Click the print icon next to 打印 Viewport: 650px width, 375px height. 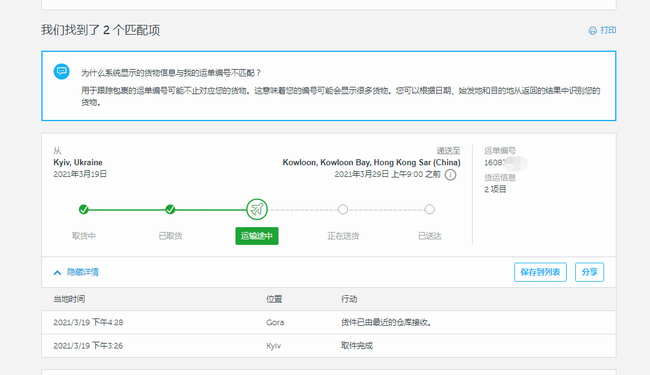point(593,30)
